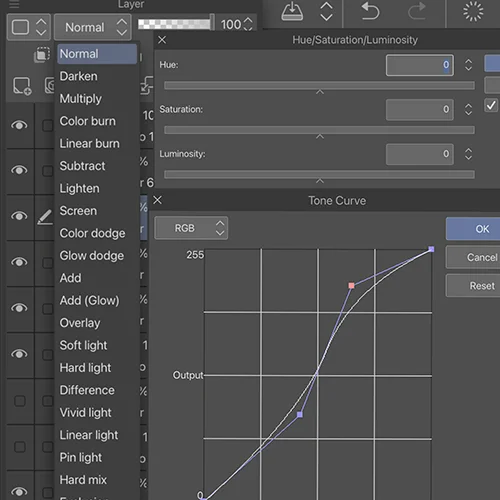The width and height of the screenshot is (500, 500).
Task: Select the Screen blending mode
Action: pyautogui.click(x=97, y=211)
